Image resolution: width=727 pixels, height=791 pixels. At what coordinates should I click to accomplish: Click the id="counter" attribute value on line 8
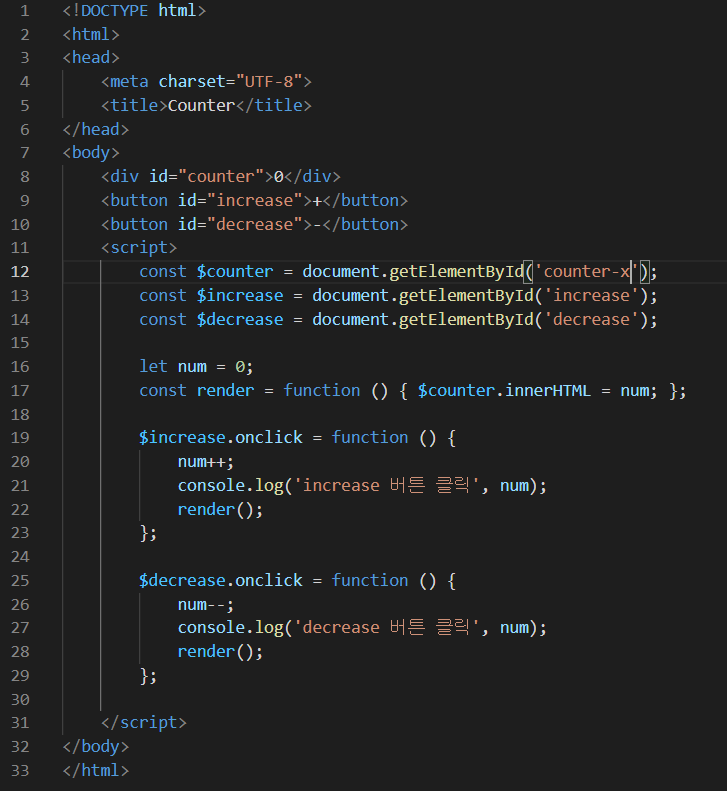click(x=221, y=177)
